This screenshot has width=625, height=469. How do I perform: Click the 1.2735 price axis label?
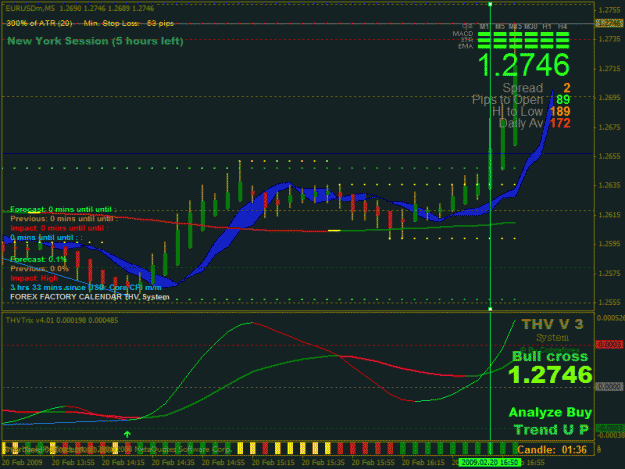tap(609, 39)
